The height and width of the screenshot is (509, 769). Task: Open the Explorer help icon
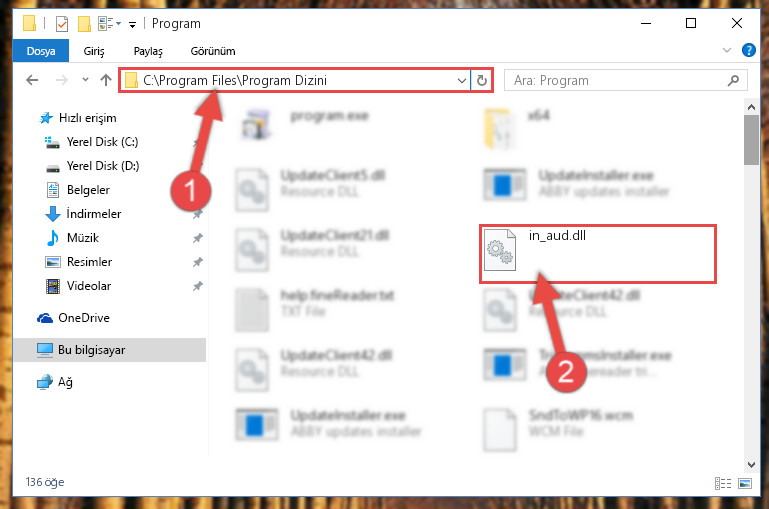coord(748,50)
